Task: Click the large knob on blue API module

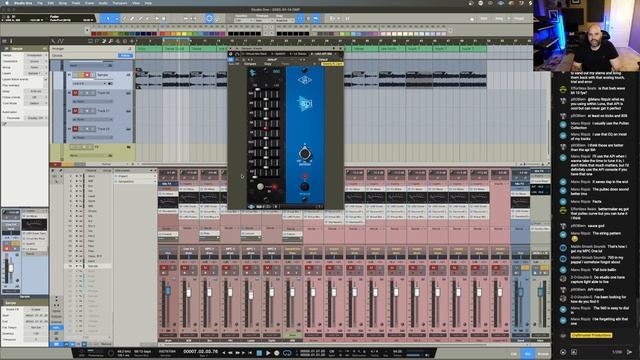Action: (x=304, y=153)
